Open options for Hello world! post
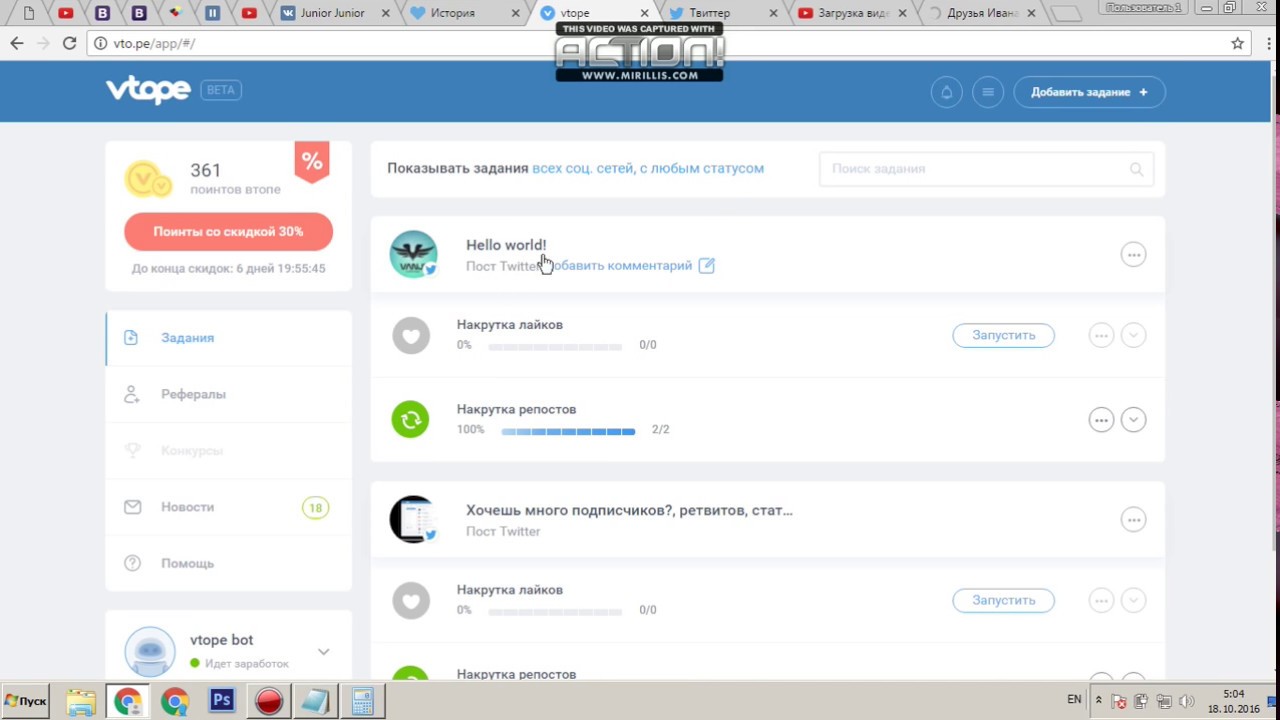Image resolution: width=1280 pixels, height=720 pixels. tap(1133, 254)
